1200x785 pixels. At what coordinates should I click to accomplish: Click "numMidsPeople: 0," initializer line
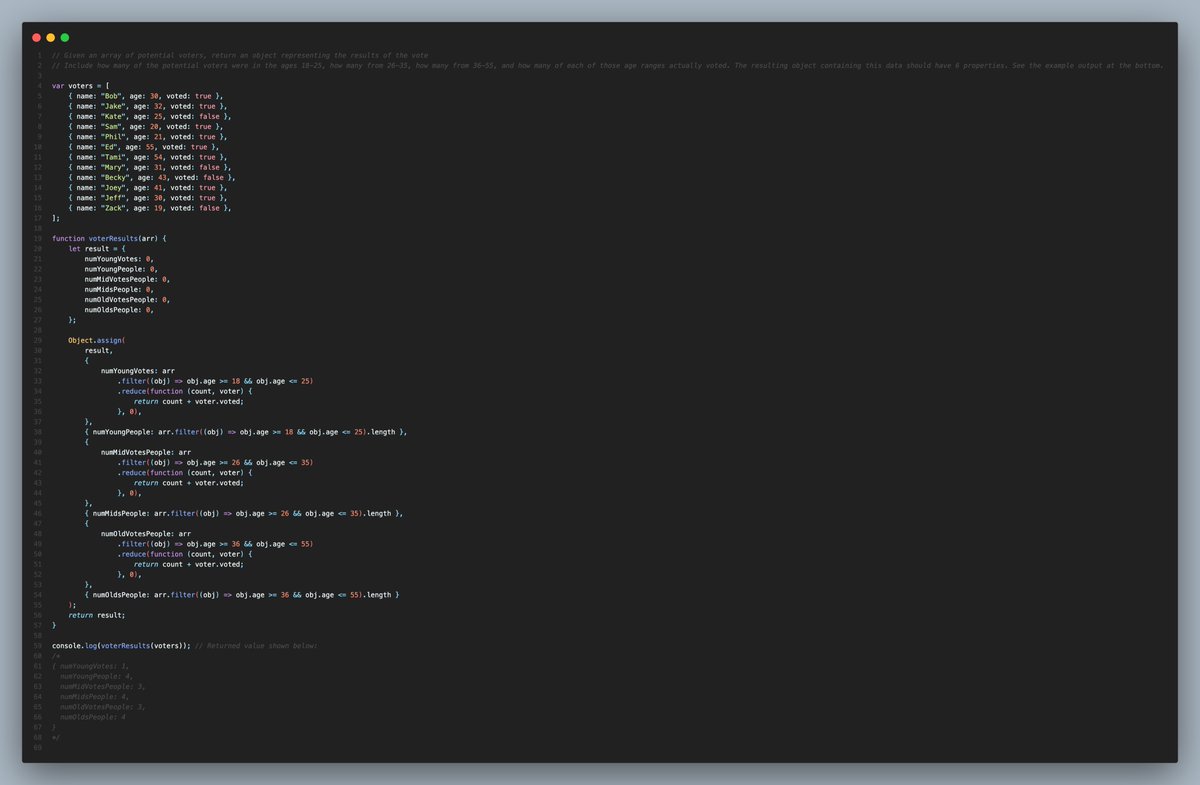[119, 289]
